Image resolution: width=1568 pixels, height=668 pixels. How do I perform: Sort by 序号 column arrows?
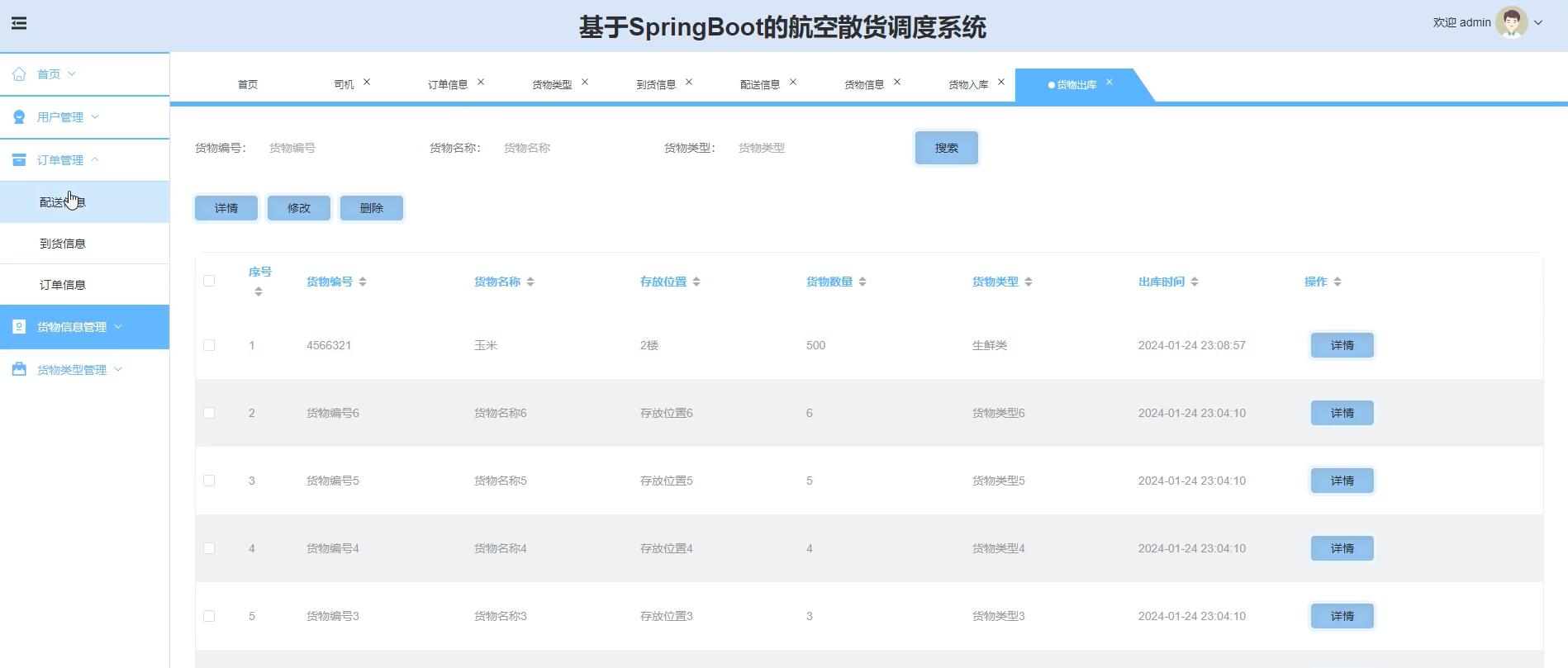coord(259,291)
